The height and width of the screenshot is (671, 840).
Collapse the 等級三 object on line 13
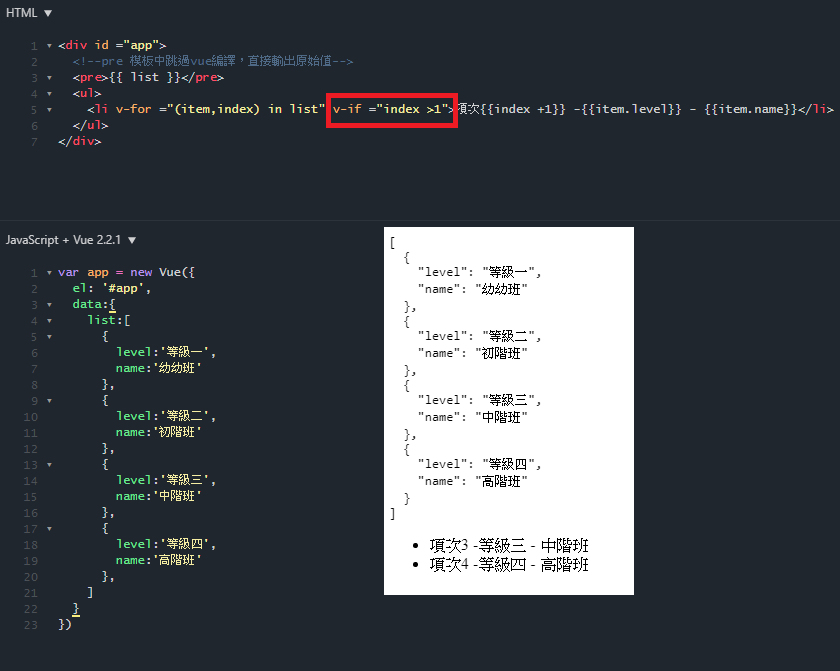coord(49,463)
